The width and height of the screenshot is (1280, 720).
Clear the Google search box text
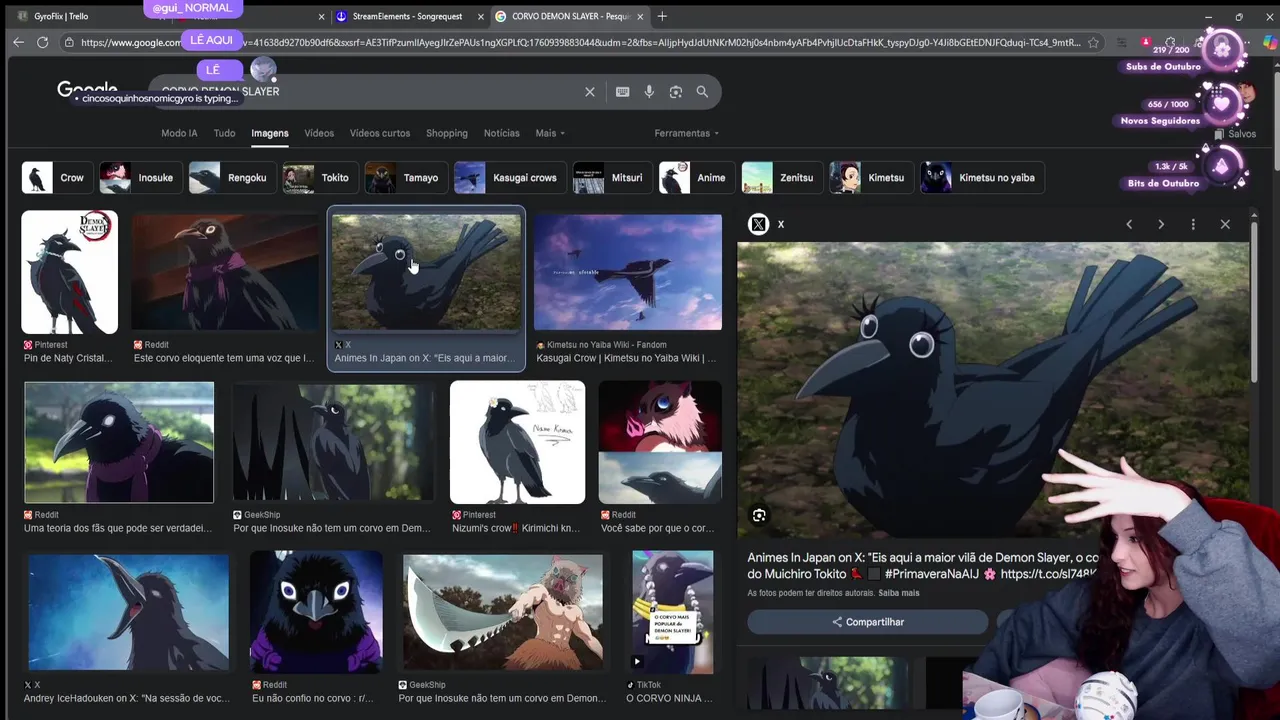coord(590,92)
